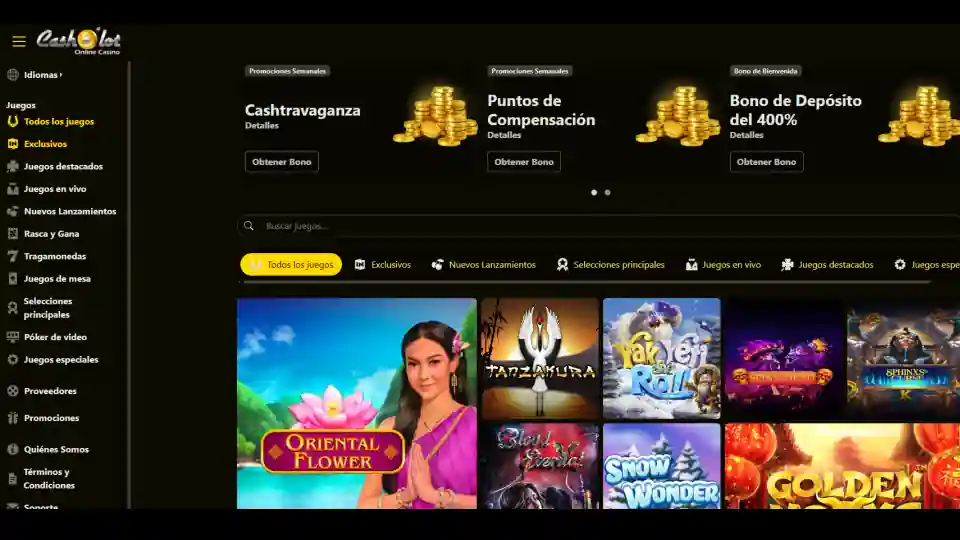Click the horizontal category tabs scrollbar

pyautogui.click(x=587, y=282)
